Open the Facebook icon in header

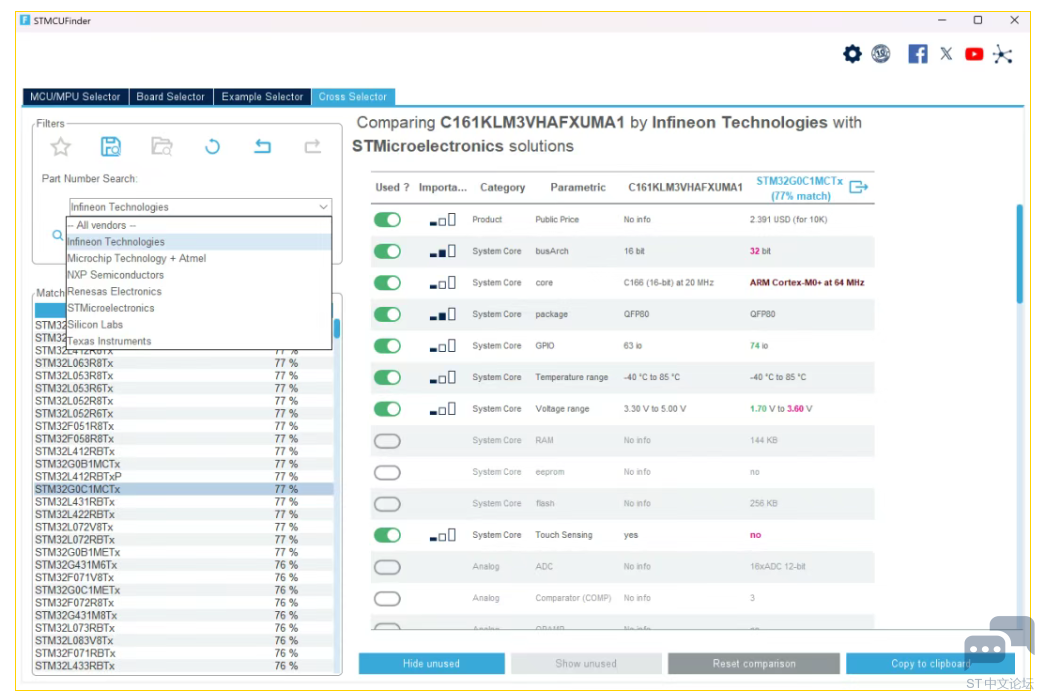pyautogui.click(x=917, y=54)
